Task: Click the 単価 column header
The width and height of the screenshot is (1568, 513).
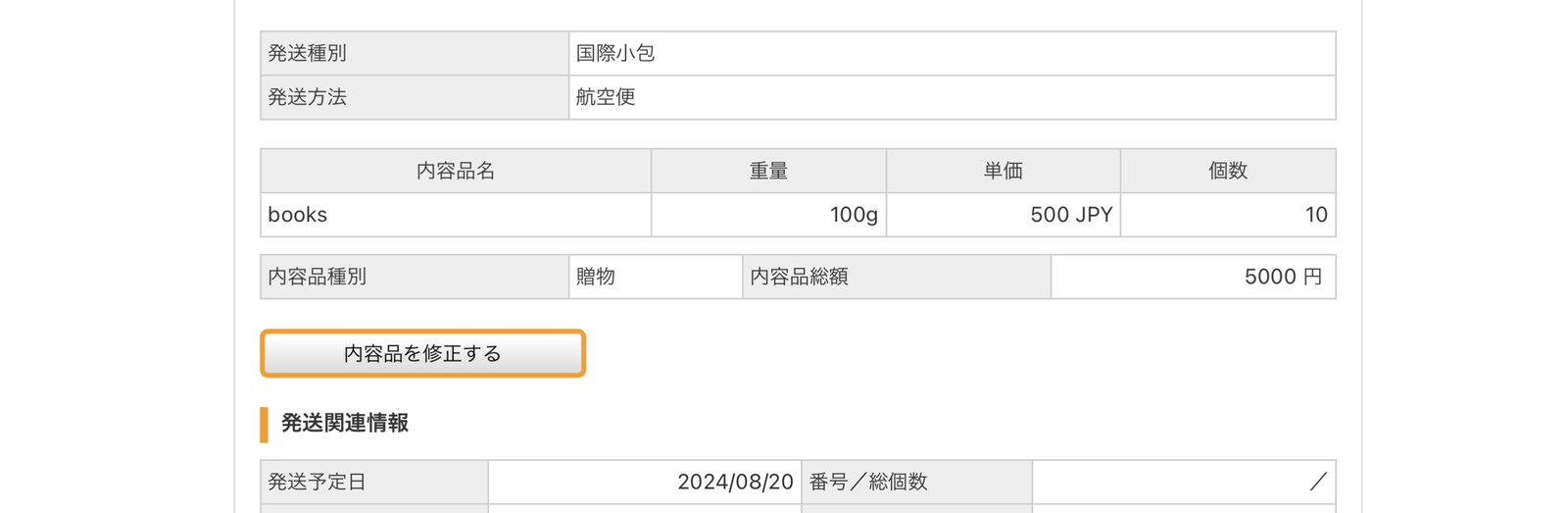Action: point(1003,171)
